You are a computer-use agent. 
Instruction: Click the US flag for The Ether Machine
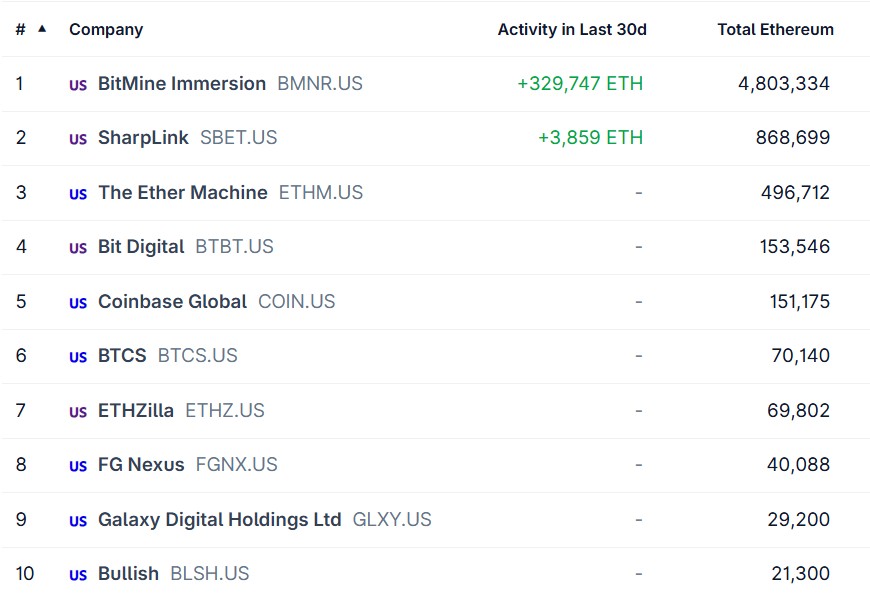coord(77,193)
